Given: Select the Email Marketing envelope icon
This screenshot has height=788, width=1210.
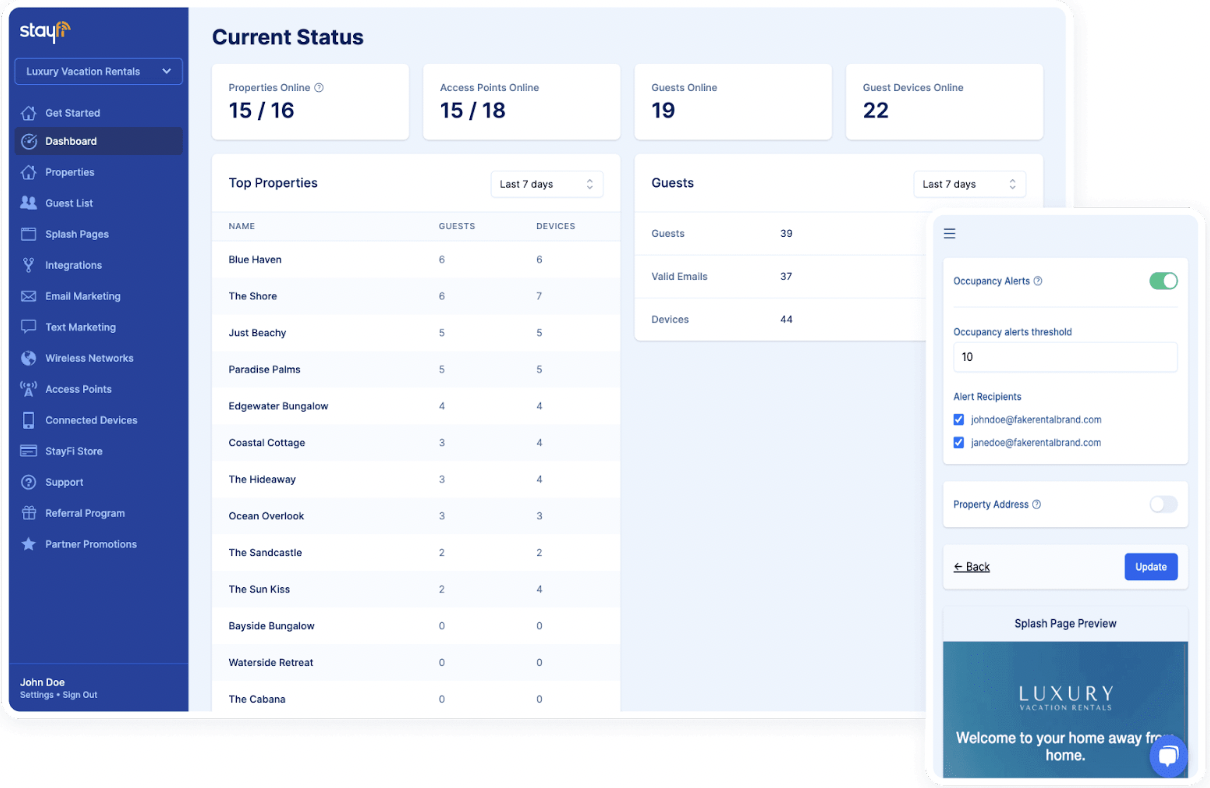Looking at the screenshot, I should pyautogui.click(x=29, y=296).
